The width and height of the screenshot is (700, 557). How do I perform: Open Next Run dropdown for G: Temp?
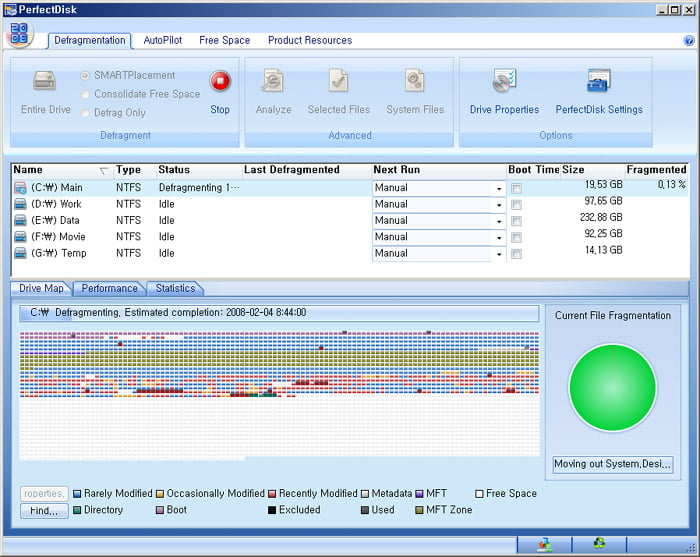point(498,254)
